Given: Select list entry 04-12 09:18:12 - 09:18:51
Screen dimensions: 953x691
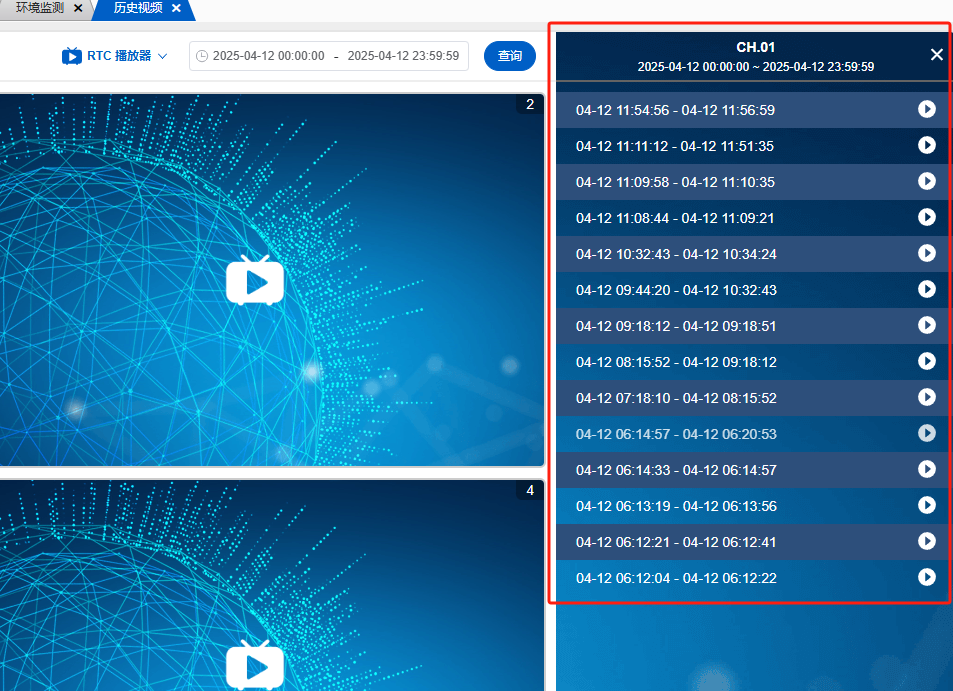Looking at the screenshot, I should [676, 326].
